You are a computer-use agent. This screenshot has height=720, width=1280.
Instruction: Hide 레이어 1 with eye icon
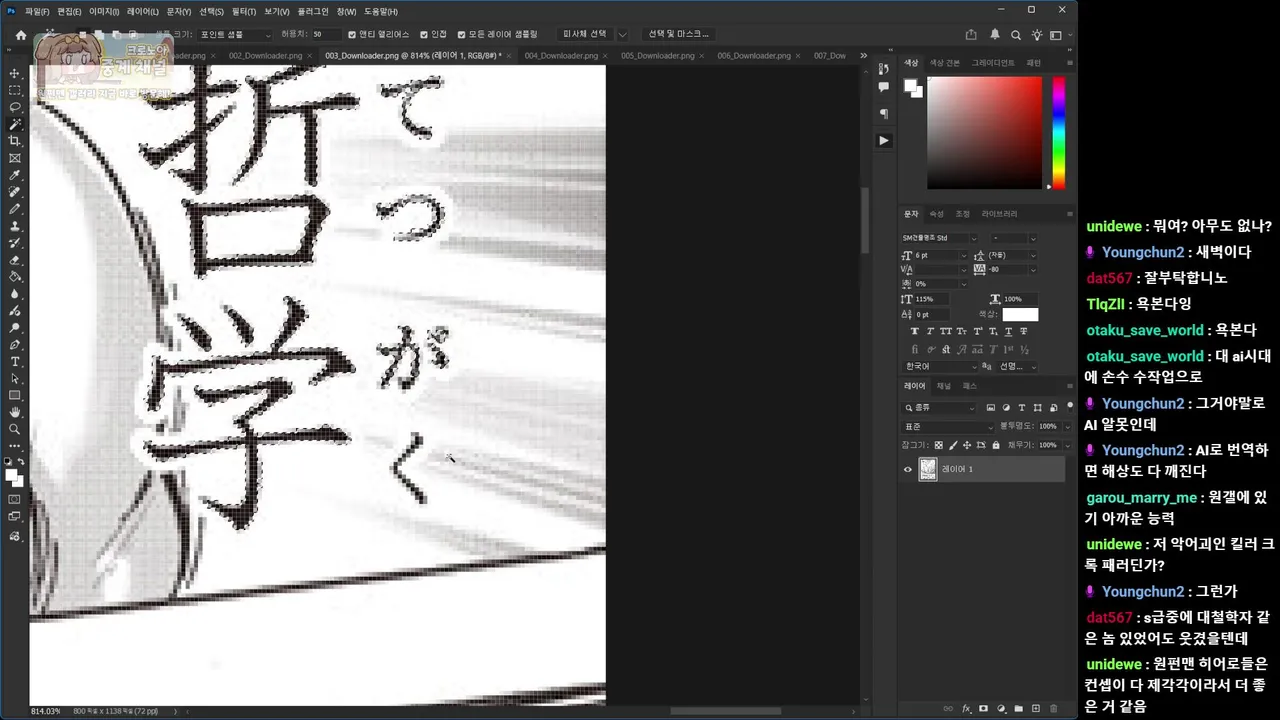pyautogui.click(x=908, y=469)
